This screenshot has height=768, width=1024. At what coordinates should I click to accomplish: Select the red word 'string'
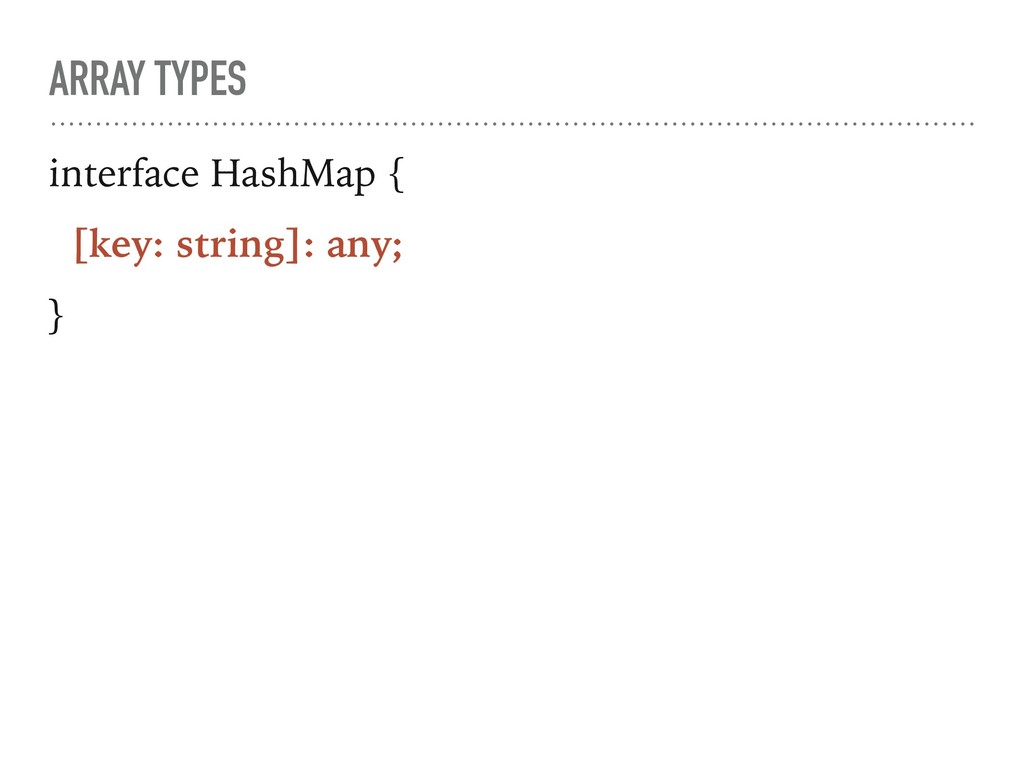(x=231, y=248)
